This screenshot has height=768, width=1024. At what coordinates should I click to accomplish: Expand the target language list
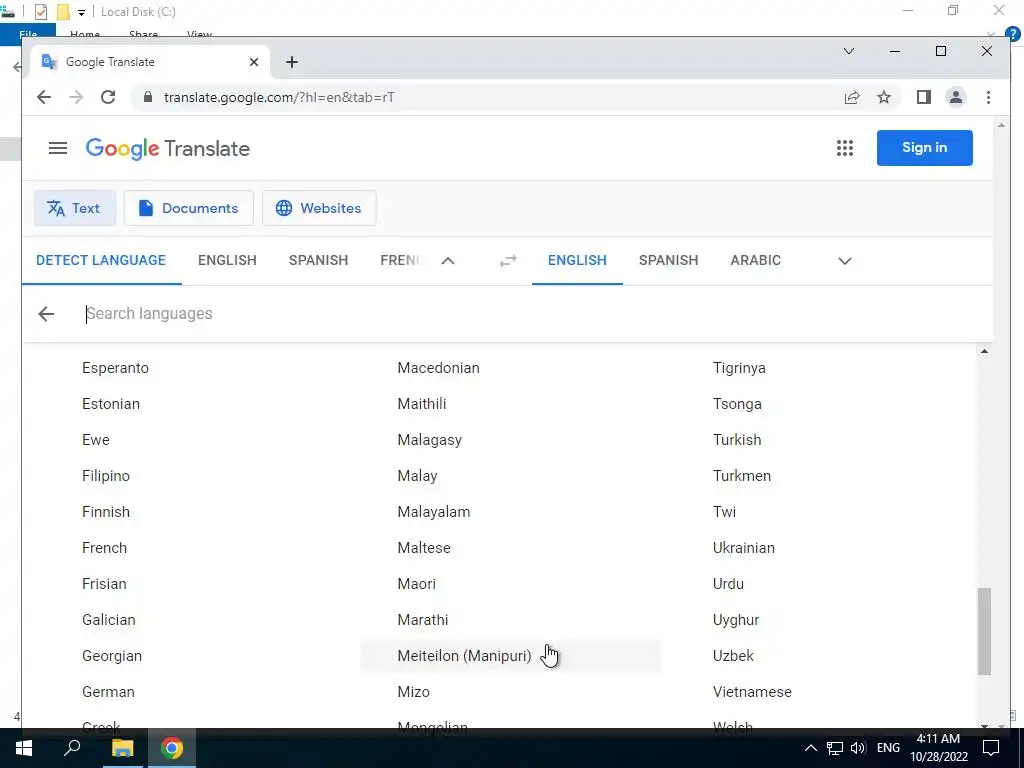point(844,261)
